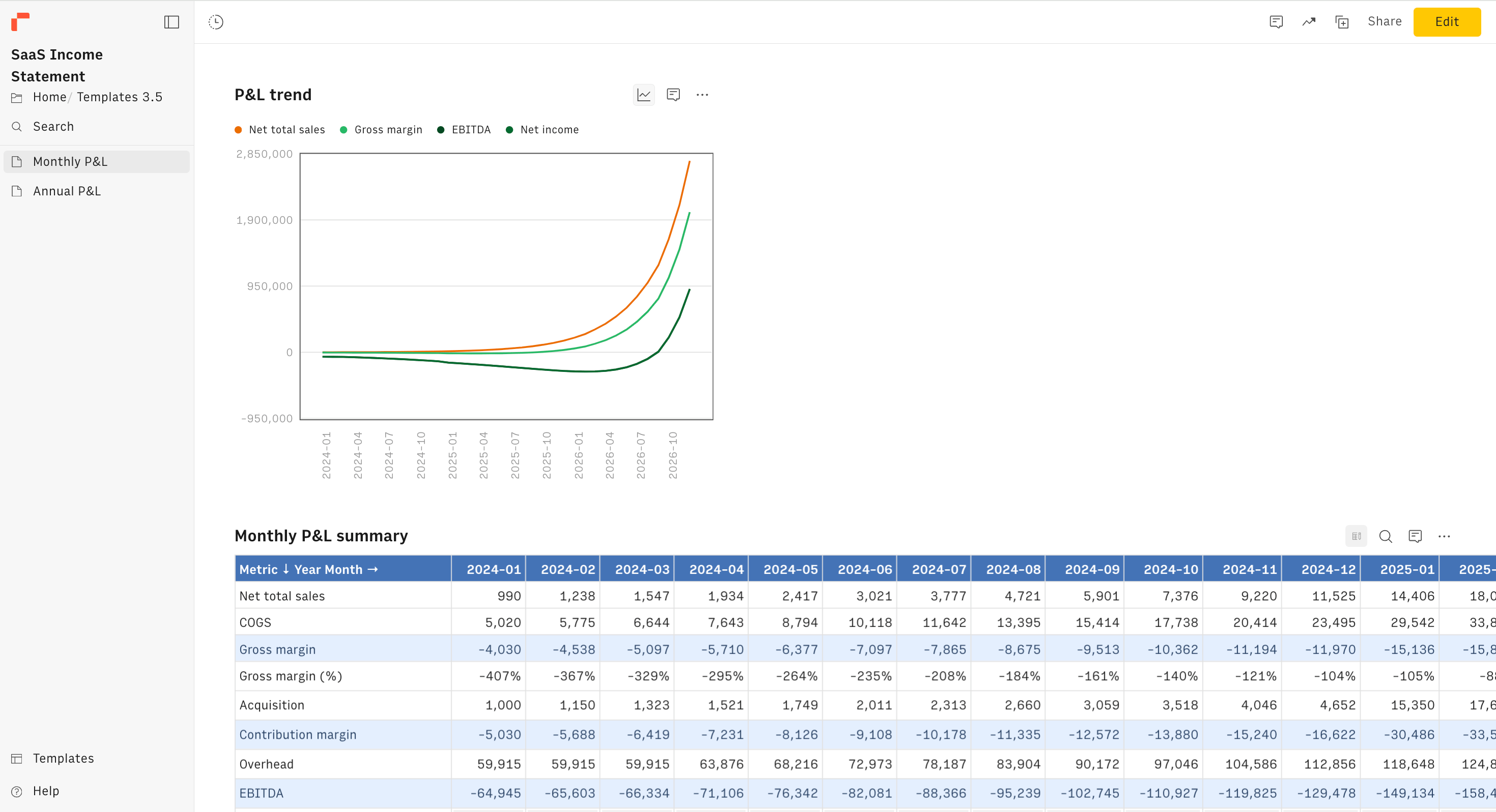
Task: Open comments in top toolbar
Action: coord(1276,22)
